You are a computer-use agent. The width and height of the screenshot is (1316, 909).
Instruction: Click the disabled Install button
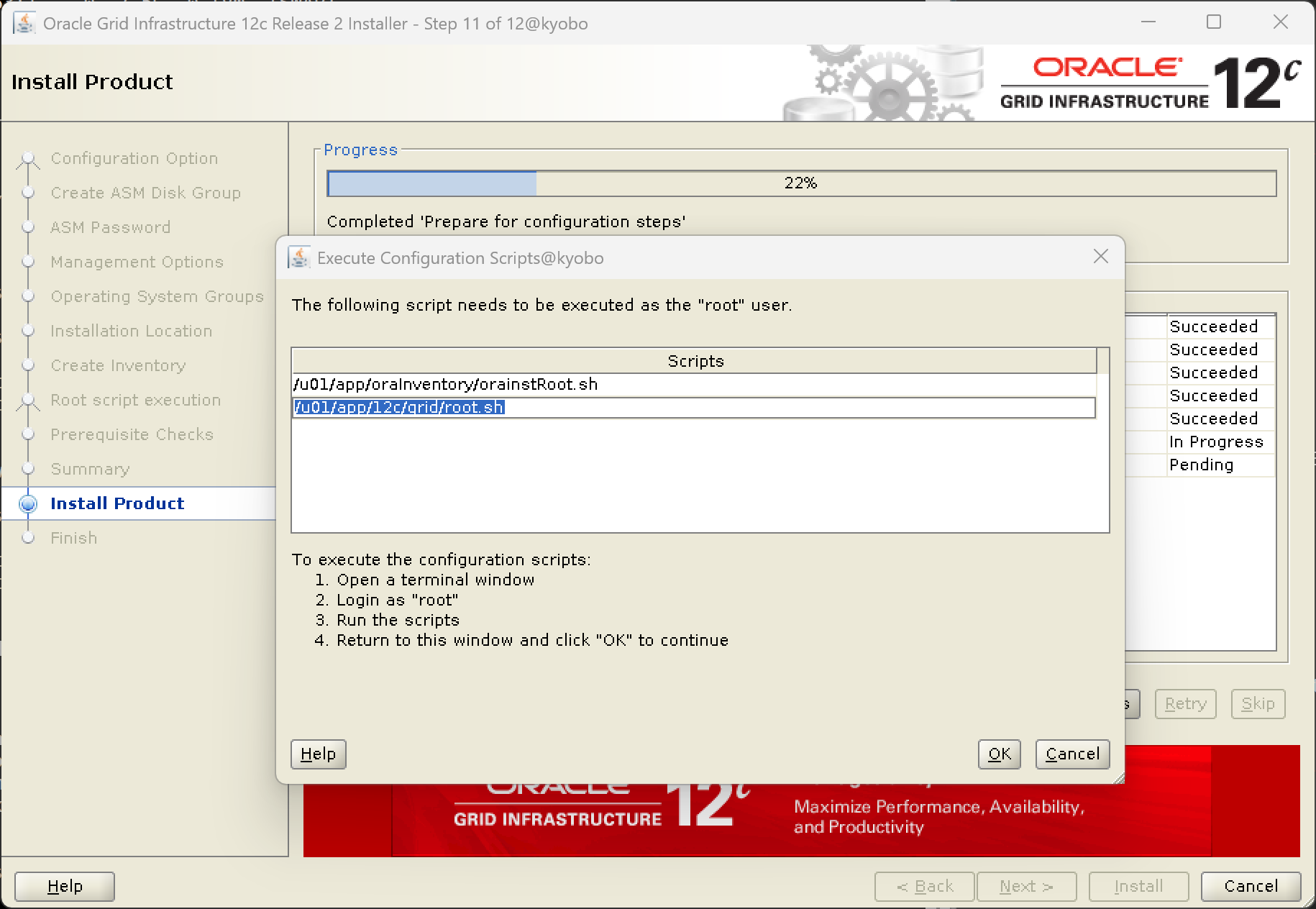[1138, 886]
